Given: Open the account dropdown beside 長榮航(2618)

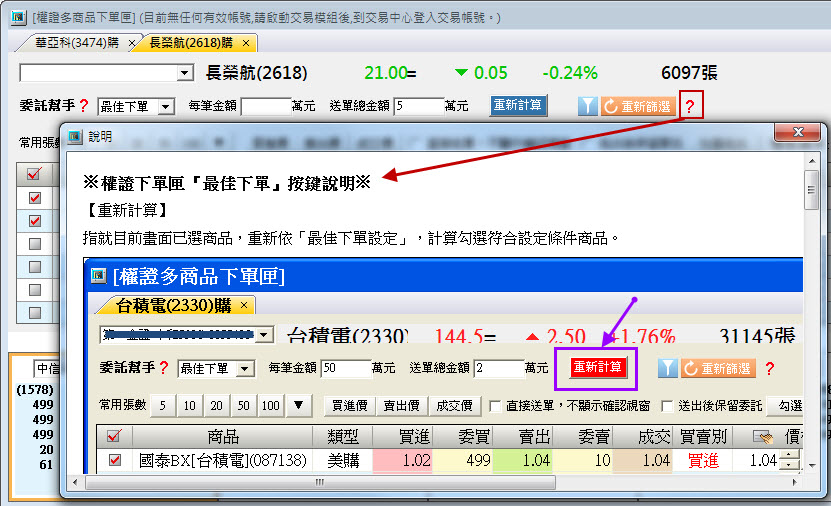Looking at the screenshot, I should [185, 73].
